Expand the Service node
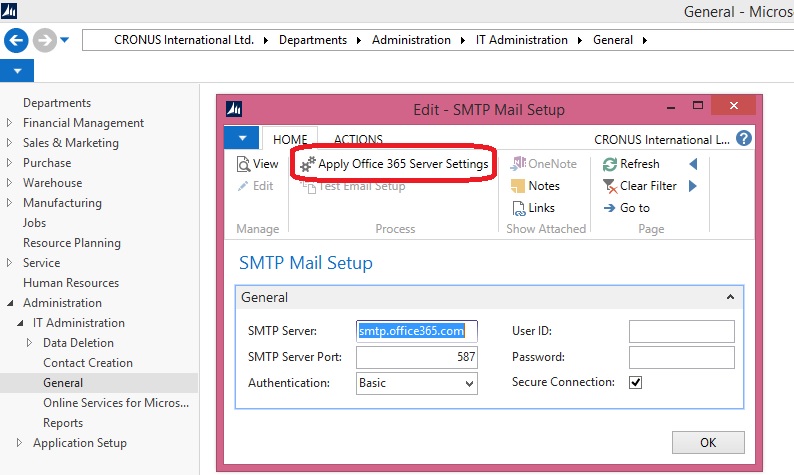794x475 pixels. coord(9,263)
